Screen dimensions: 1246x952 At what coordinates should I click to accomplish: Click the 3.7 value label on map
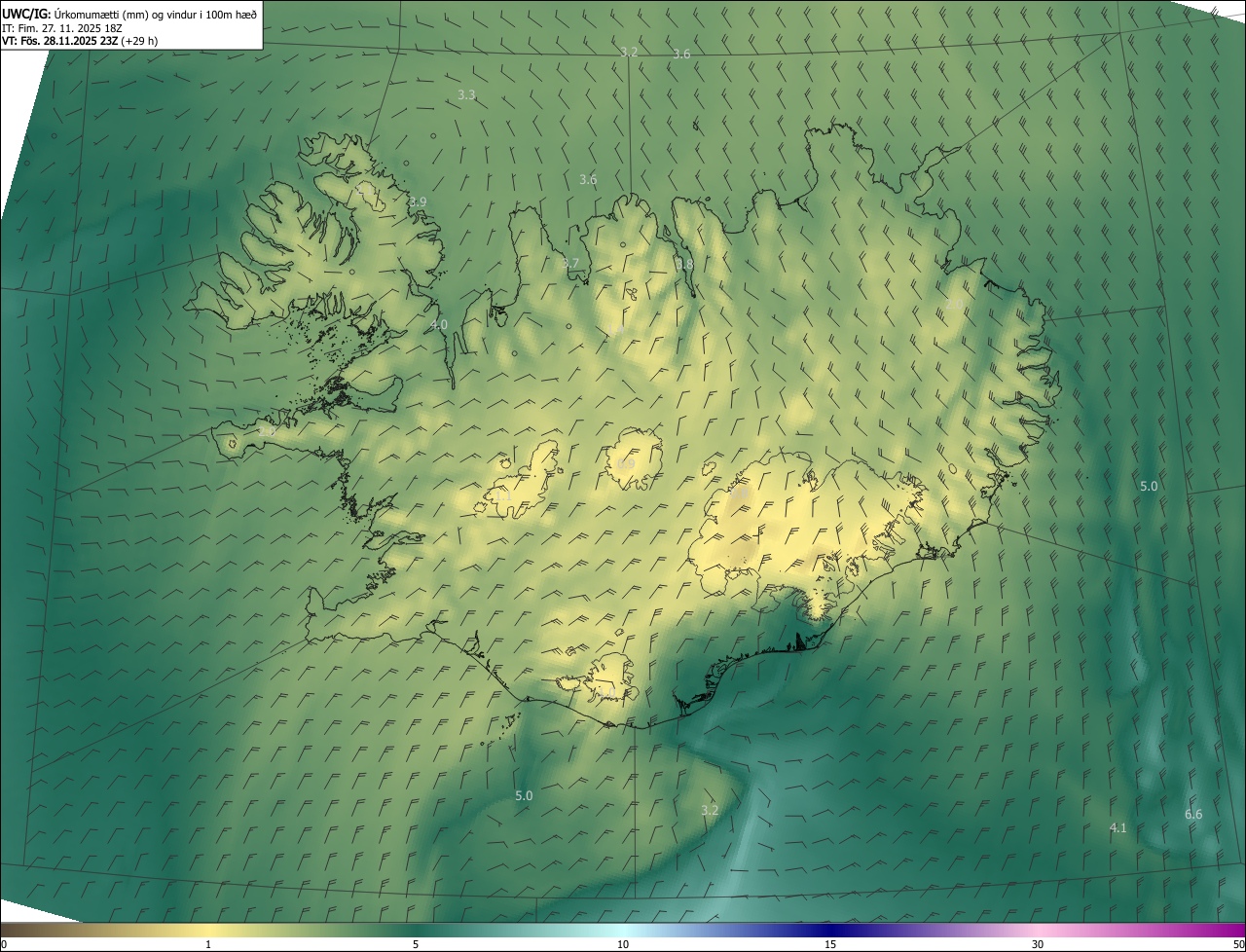(x=570, y=263)
